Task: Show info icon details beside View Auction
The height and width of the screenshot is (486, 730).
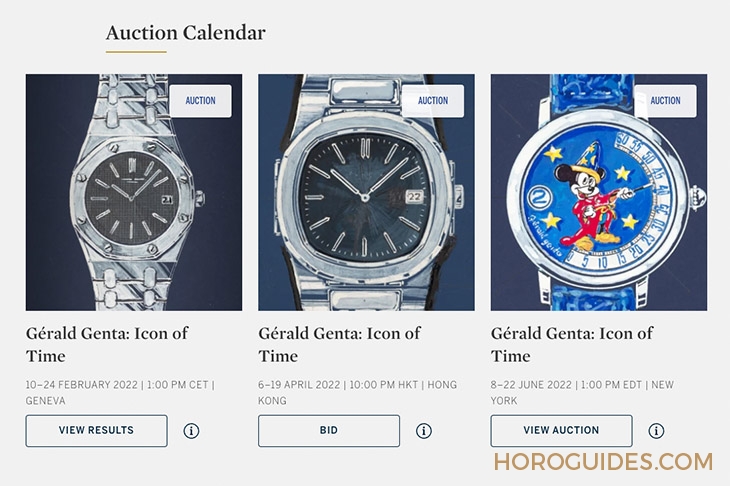Action: (656, 431)
